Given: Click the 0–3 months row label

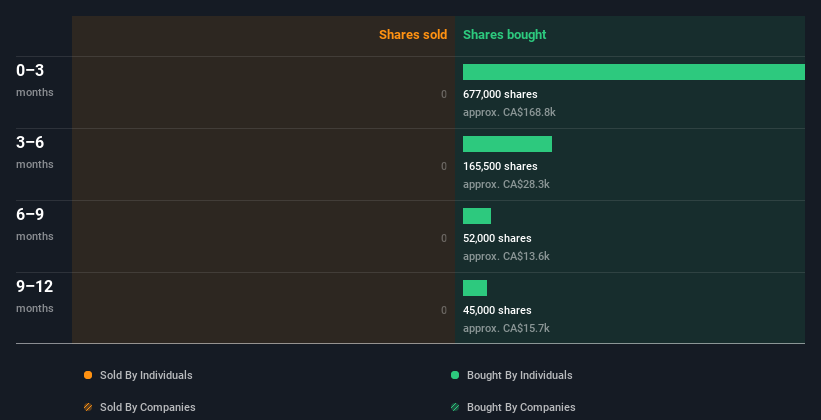Looking at the screenshot, I should click(35, 80).
